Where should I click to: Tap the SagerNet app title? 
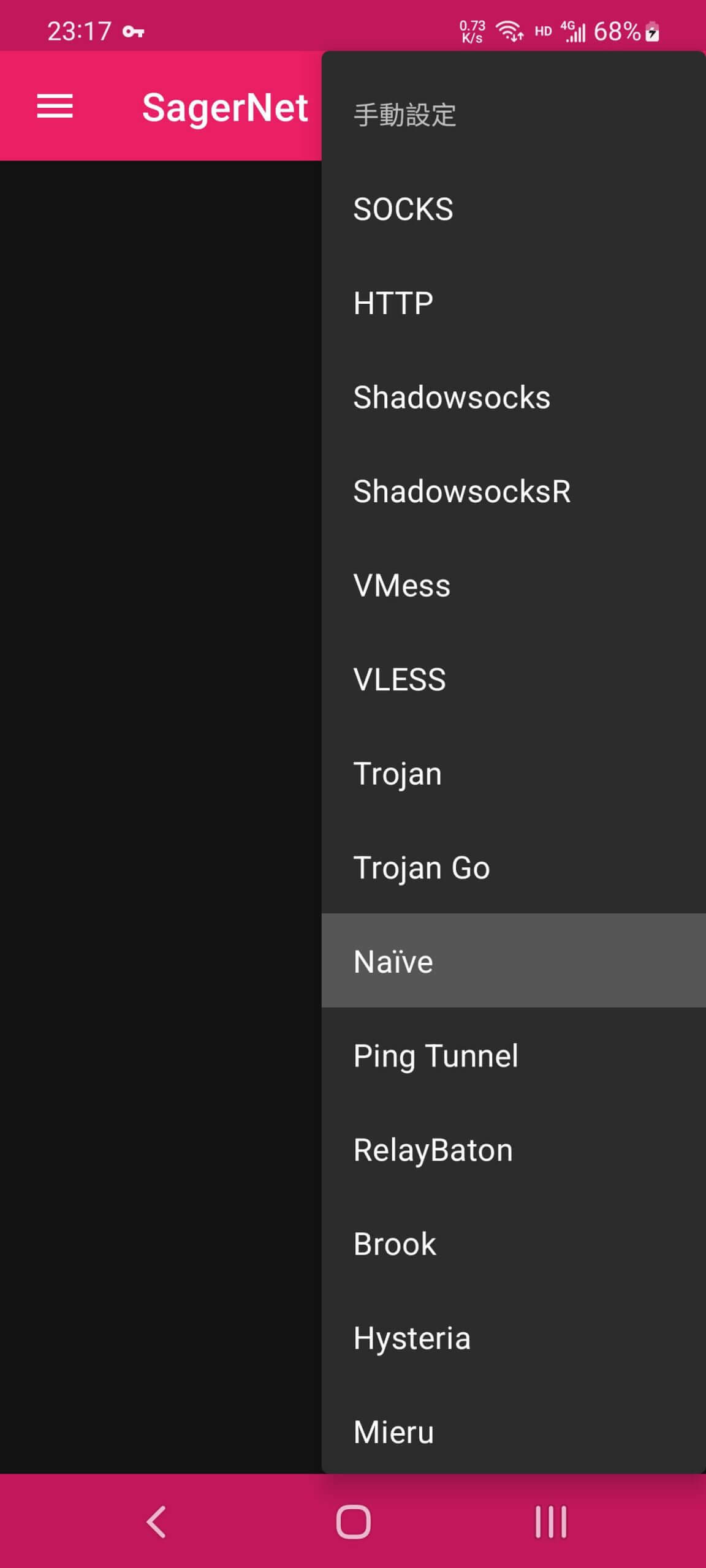225,107
